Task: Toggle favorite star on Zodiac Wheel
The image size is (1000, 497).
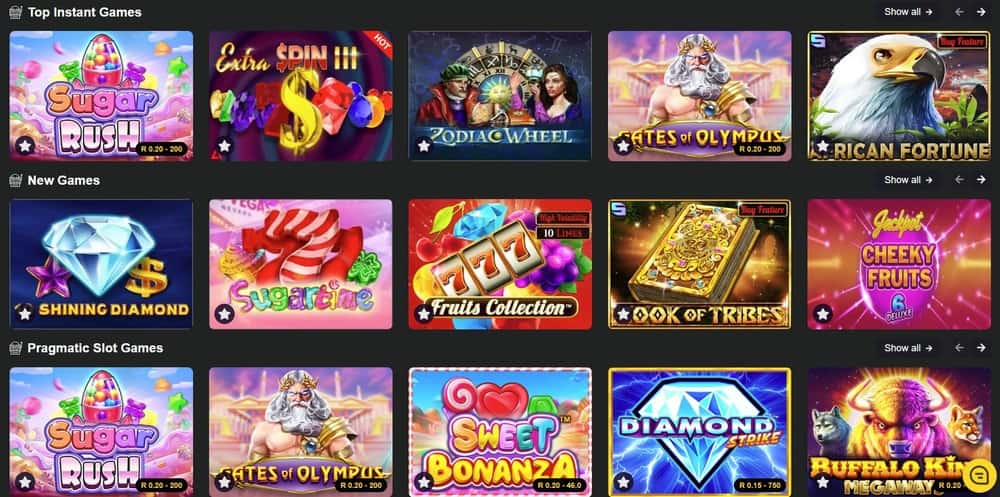Action: pyautogui.click(x=424, y=146)
